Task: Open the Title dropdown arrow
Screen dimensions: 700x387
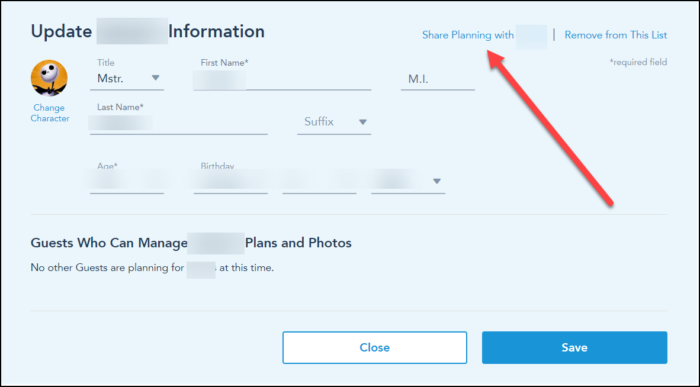Action: 155,78
